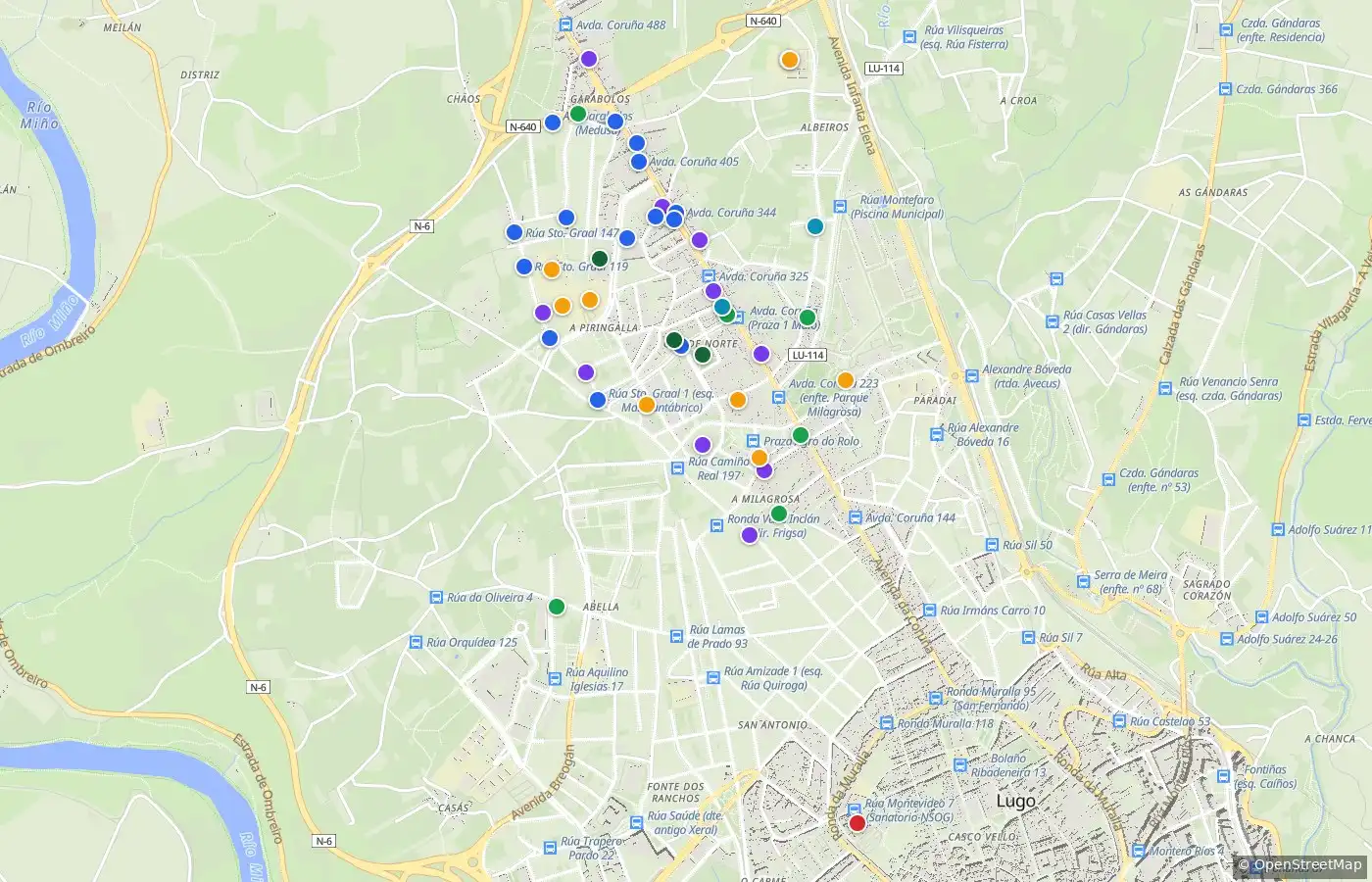Viewport: 1372px width, 882px height.
Task: Click the Adolfo Suárez 24-26 bus stop icon
Action: click(1227, 640)
